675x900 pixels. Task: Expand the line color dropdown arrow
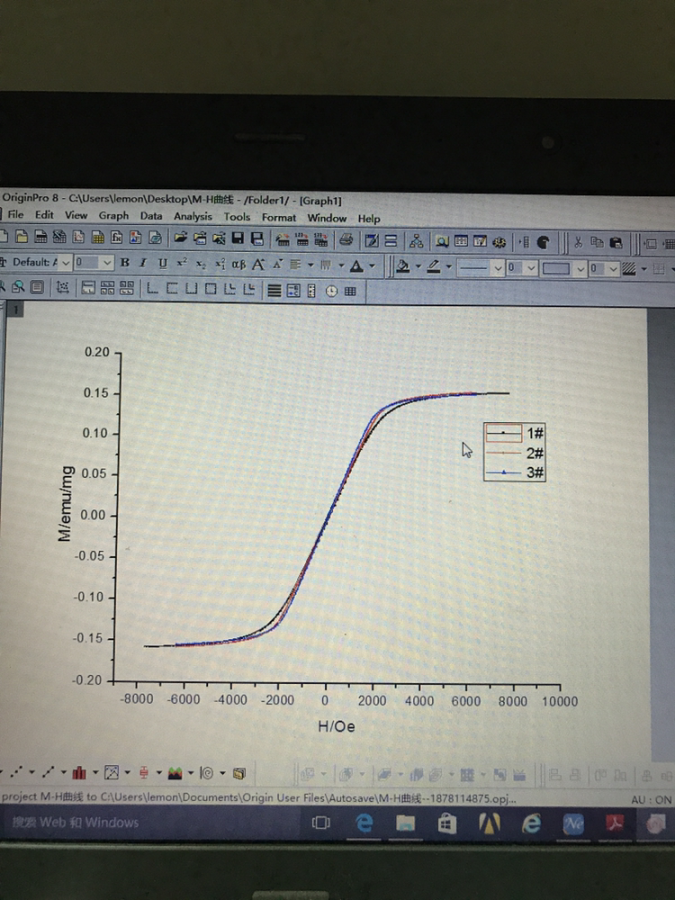449,267
